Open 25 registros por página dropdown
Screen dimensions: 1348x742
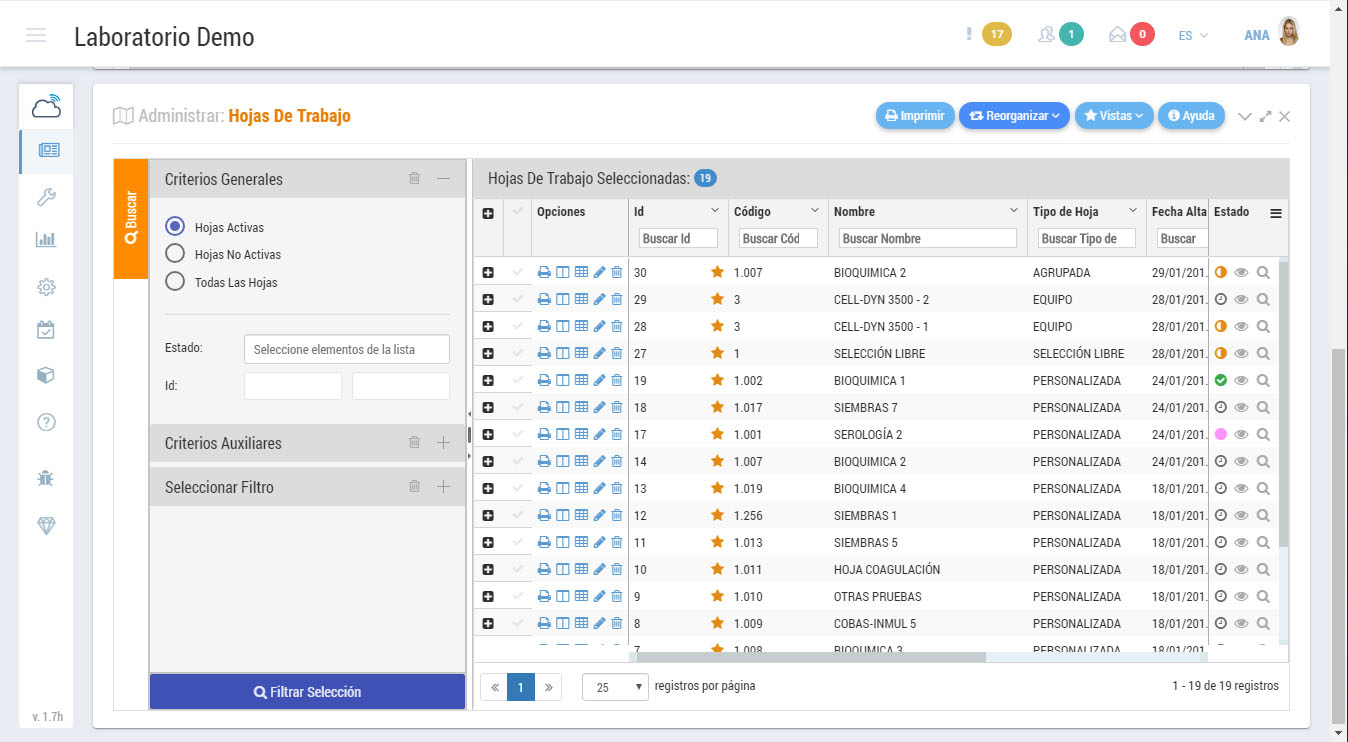pos(615,687)
